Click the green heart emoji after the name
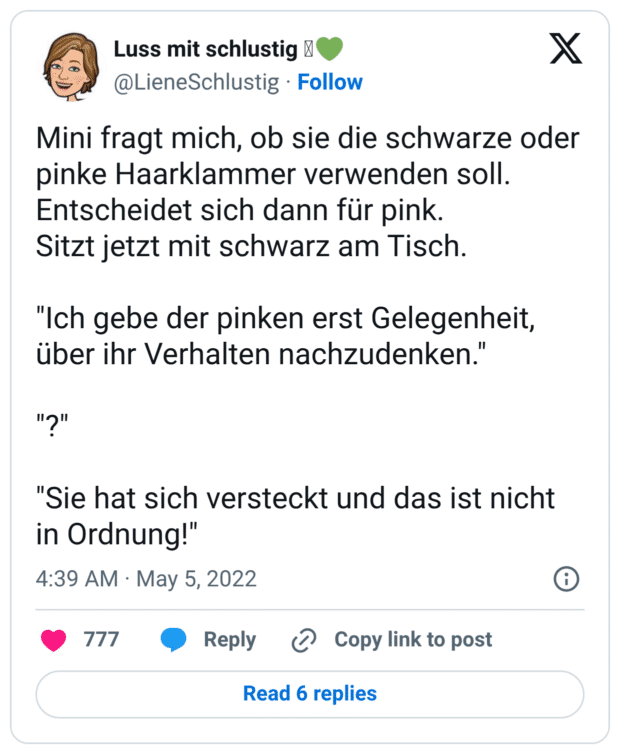 [x=330, y=50]
